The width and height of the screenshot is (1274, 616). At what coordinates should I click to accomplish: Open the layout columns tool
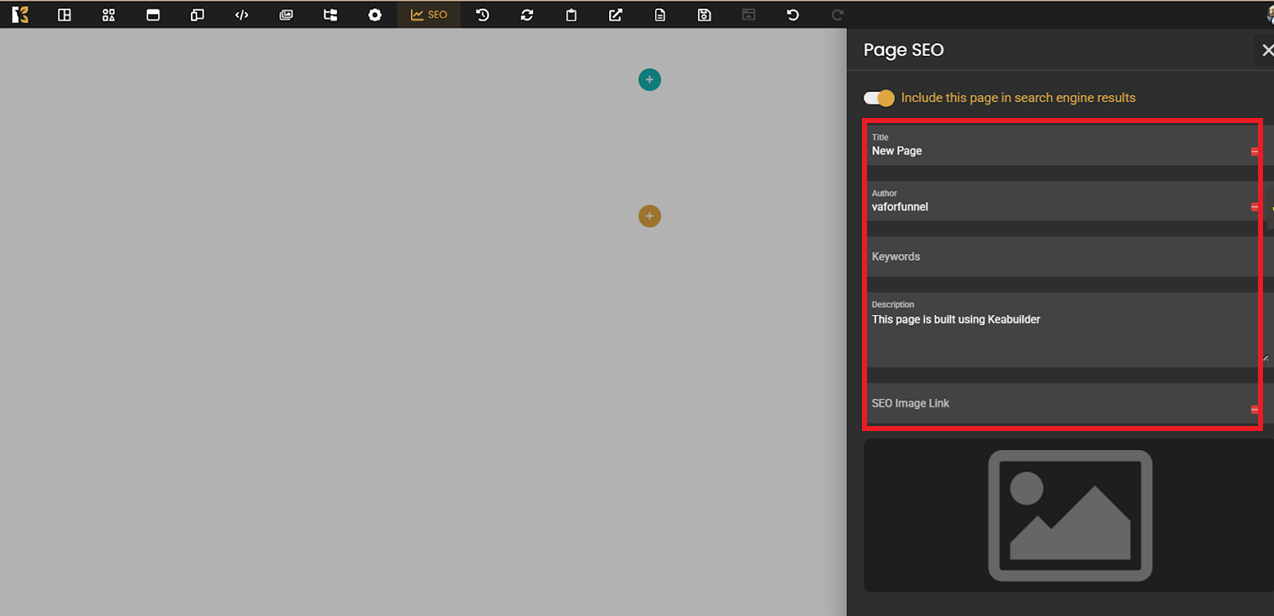pyautogui.click(x=64, y=15)
